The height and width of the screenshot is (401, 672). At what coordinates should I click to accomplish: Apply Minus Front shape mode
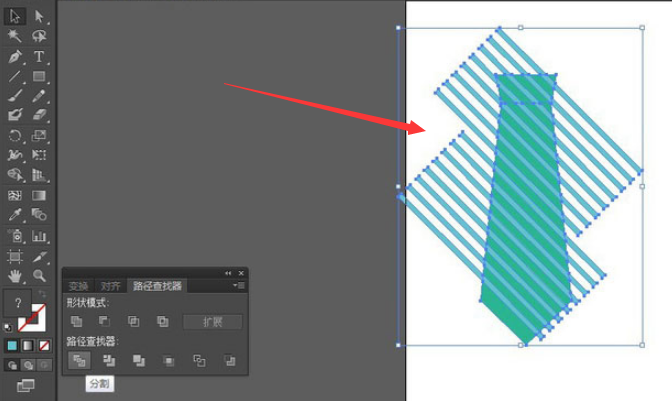coord(104,321)
